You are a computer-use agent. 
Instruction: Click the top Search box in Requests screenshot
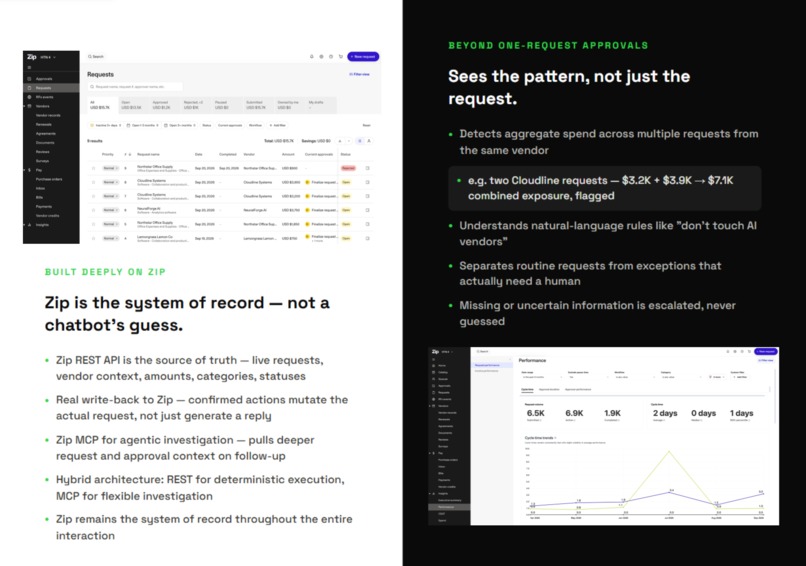pos(98,57)
